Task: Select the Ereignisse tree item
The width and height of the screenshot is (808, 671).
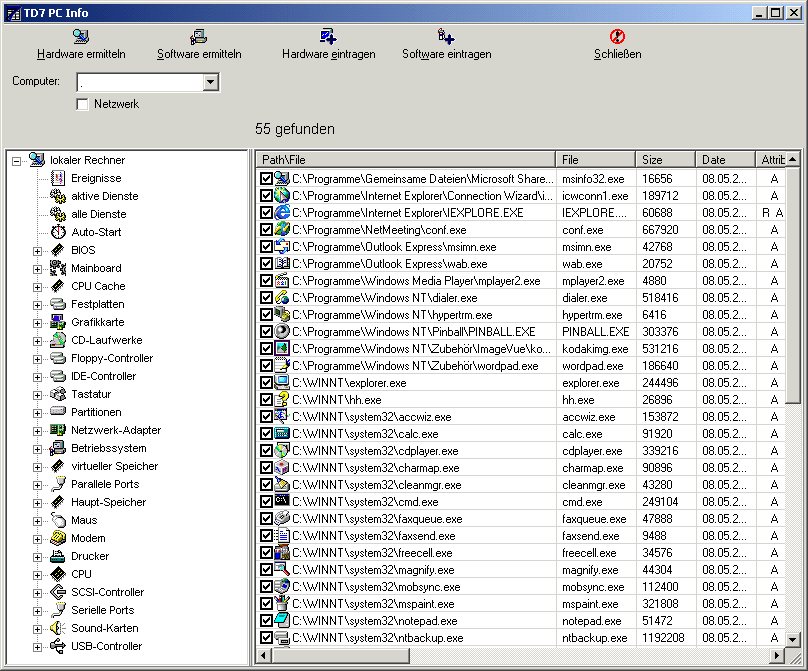Action: (95, 178)
